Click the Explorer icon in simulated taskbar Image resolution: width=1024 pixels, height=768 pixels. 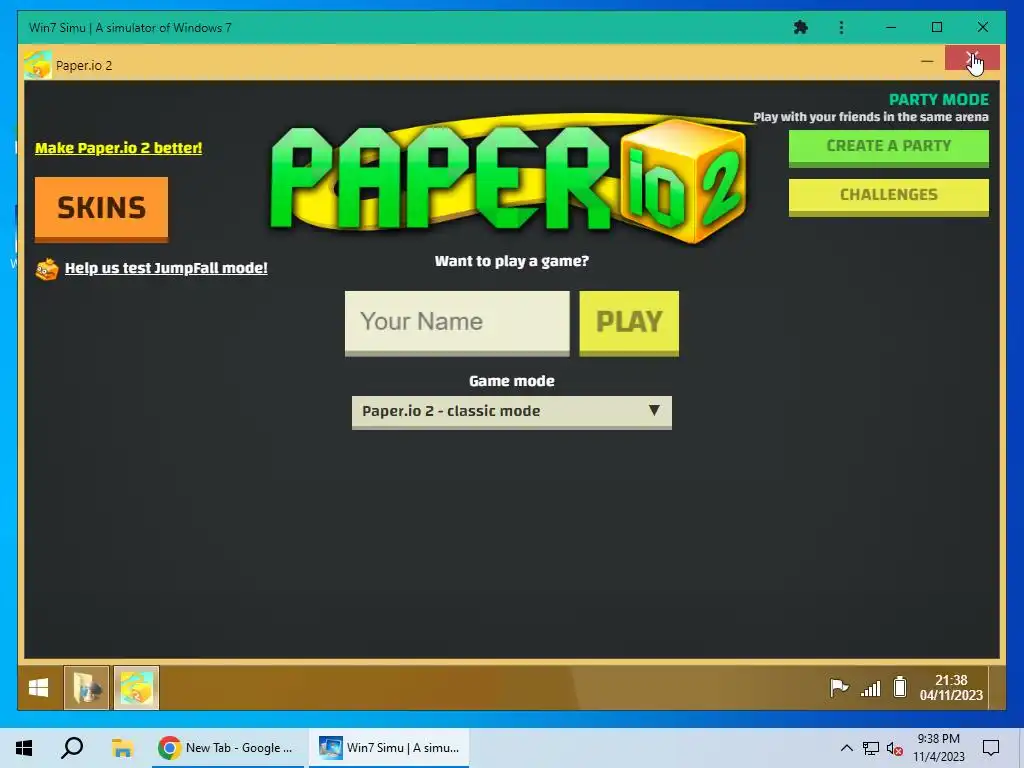[x=86, y=688]
